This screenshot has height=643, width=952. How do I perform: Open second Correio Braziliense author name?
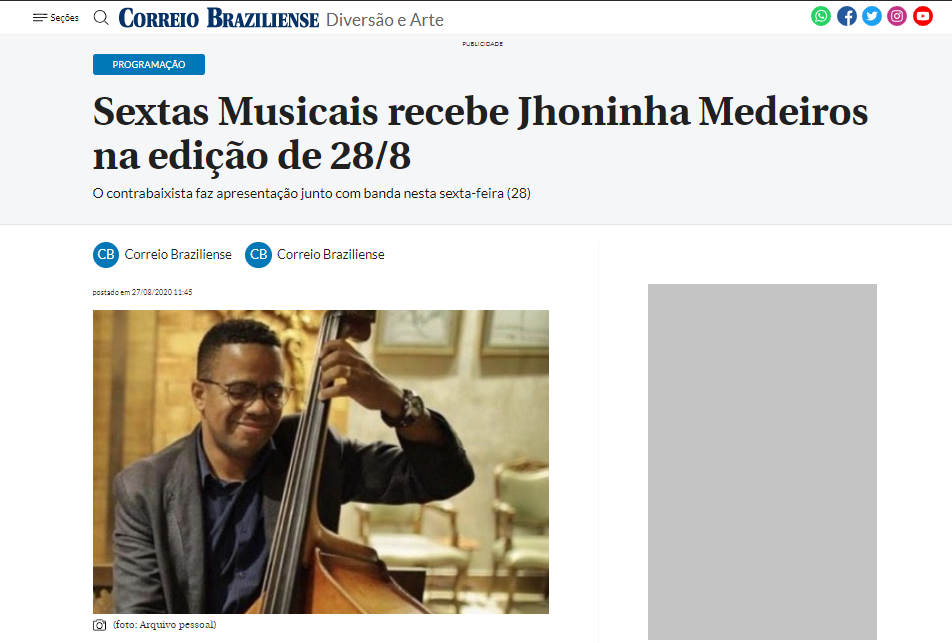click(331, 254)
